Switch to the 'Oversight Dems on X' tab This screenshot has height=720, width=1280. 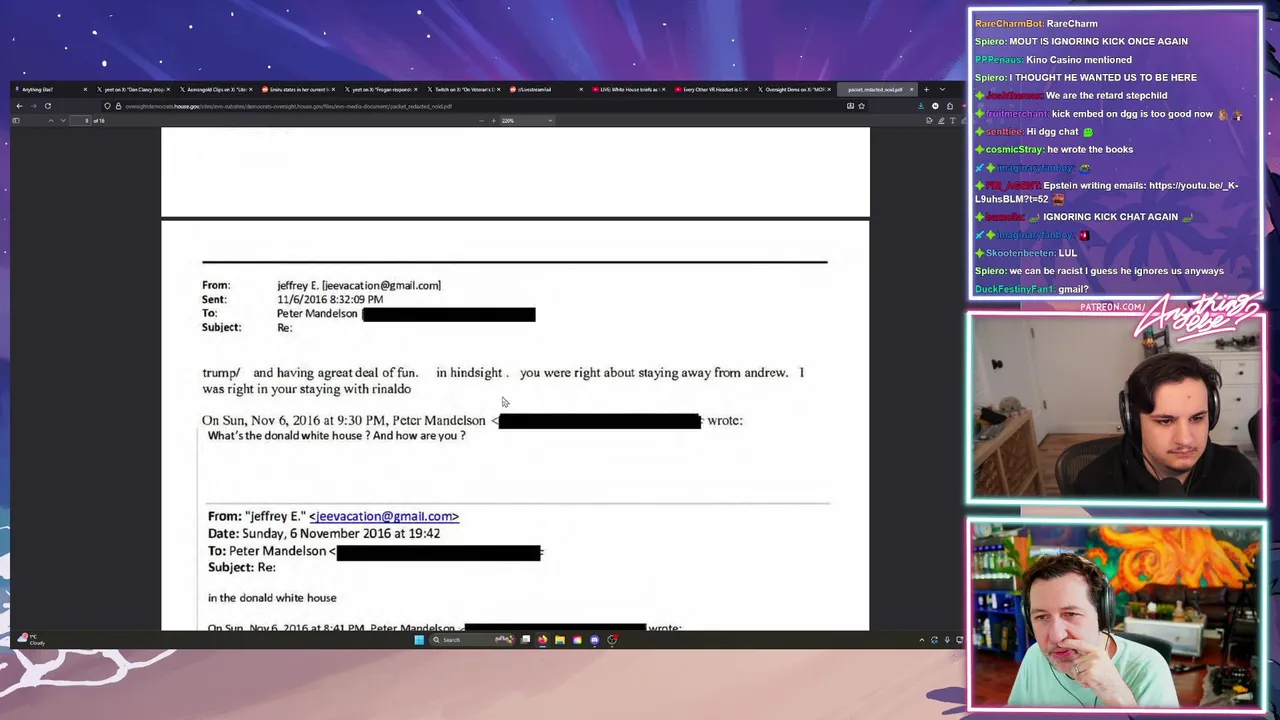pyautogui.click(x=792, y=90)
